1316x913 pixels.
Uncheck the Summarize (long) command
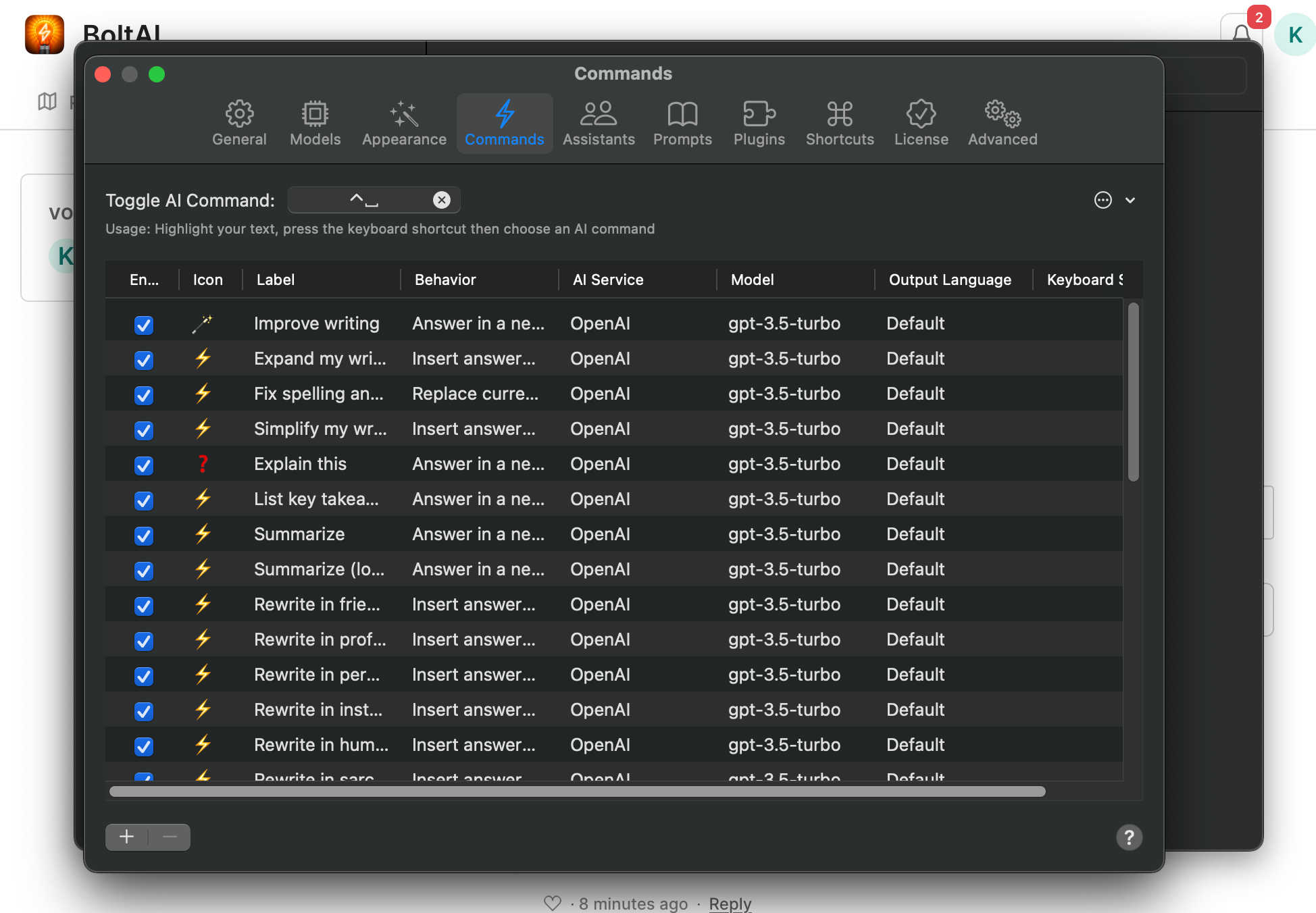pyautogui.click(x=144, y=571)
